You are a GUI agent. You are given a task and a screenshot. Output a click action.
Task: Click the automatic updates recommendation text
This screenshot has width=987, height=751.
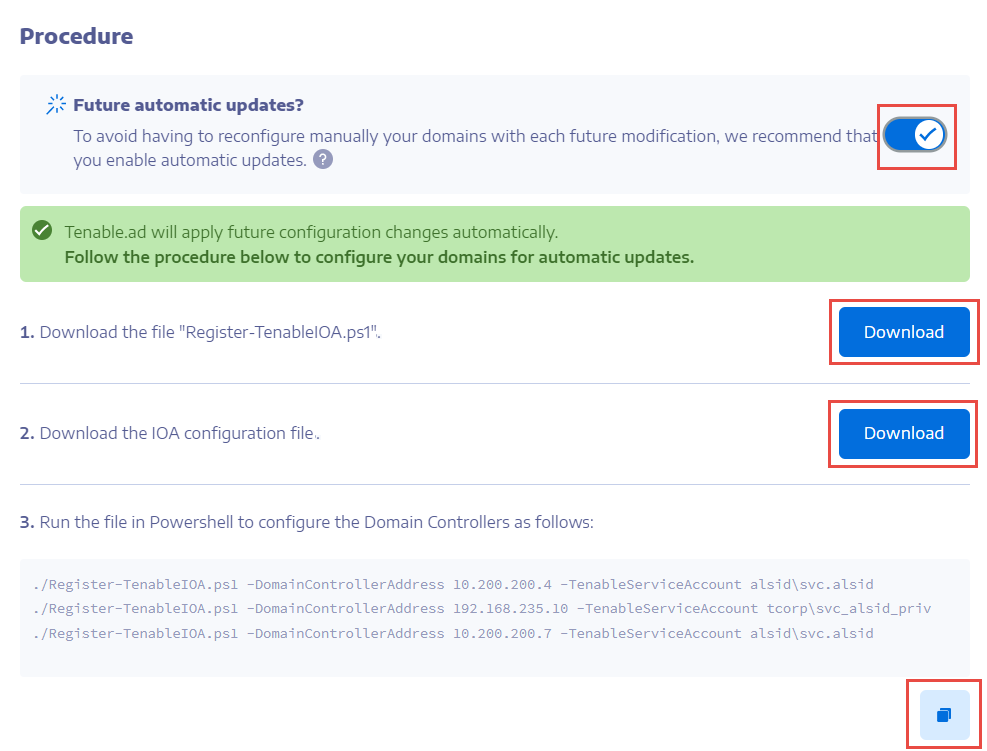coord(470,136)
